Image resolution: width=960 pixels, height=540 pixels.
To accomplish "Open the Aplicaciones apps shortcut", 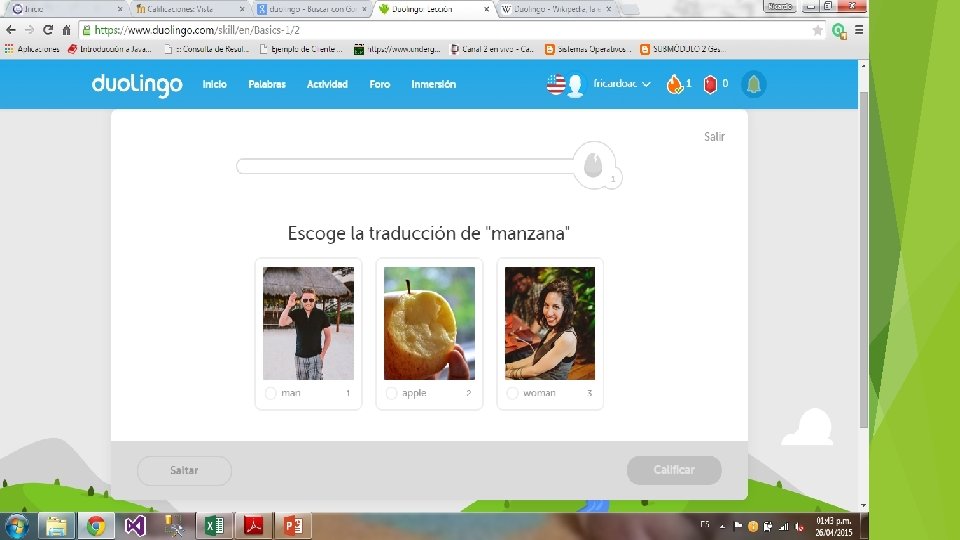I will [32, 49].
